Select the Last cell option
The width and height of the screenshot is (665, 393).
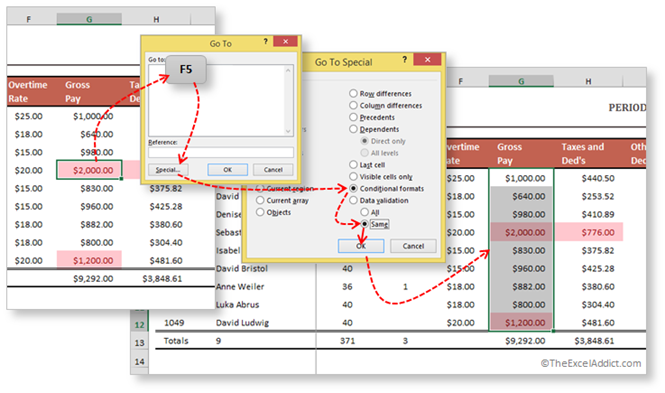353,164
